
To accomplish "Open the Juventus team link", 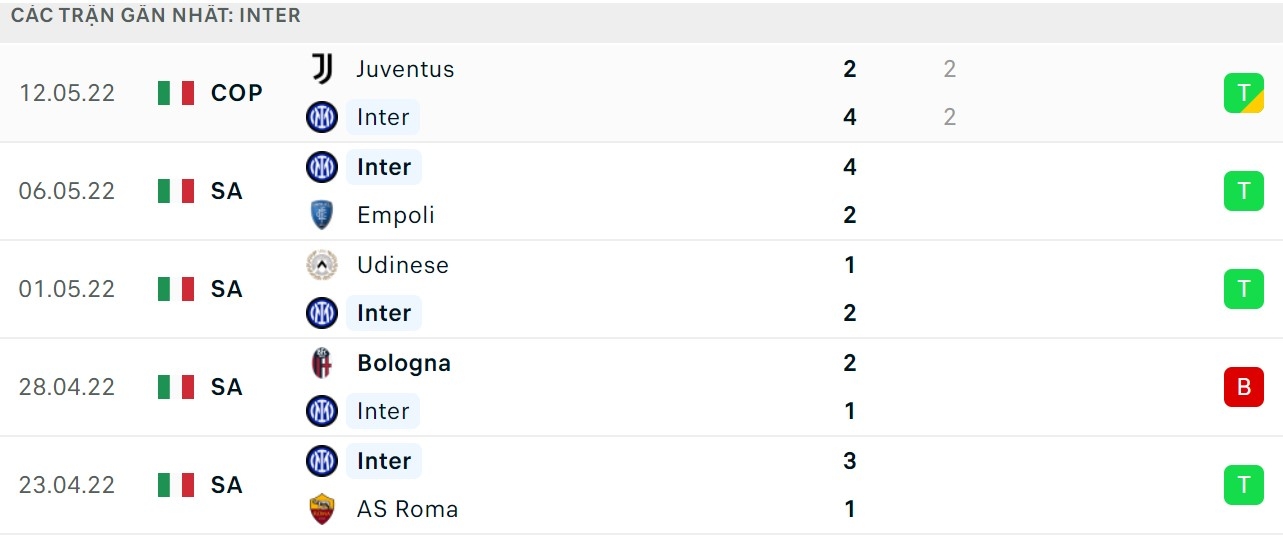I will 405,69.
